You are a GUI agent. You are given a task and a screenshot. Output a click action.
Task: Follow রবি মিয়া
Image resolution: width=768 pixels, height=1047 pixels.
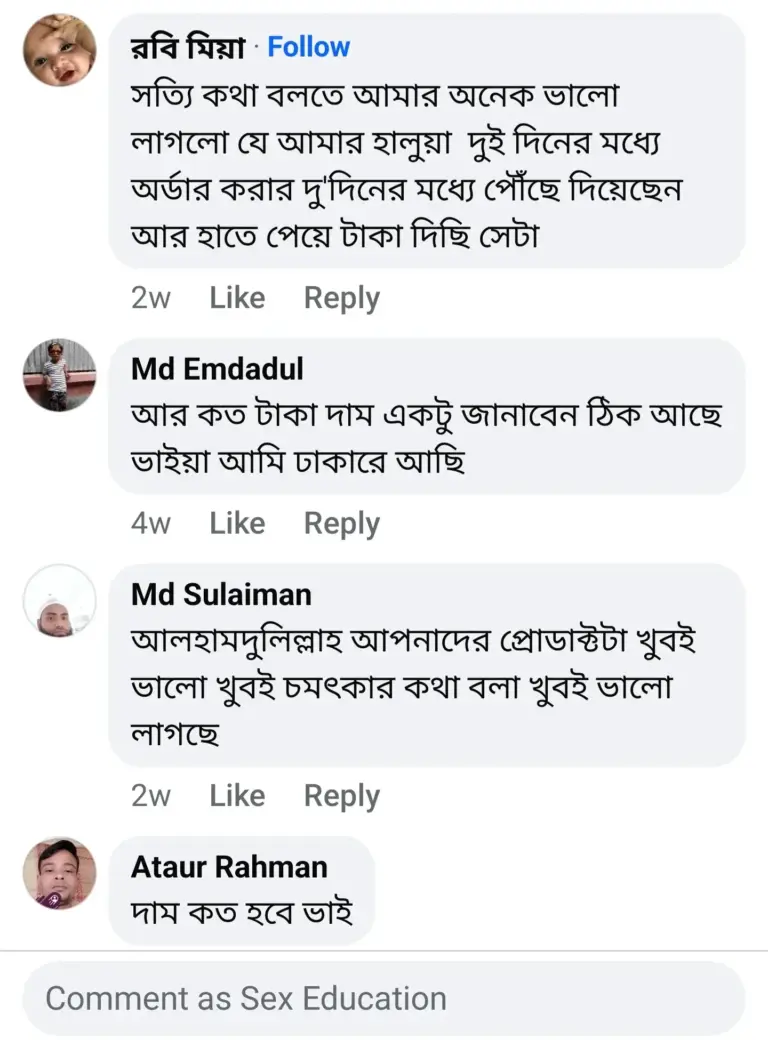point(309,47)
